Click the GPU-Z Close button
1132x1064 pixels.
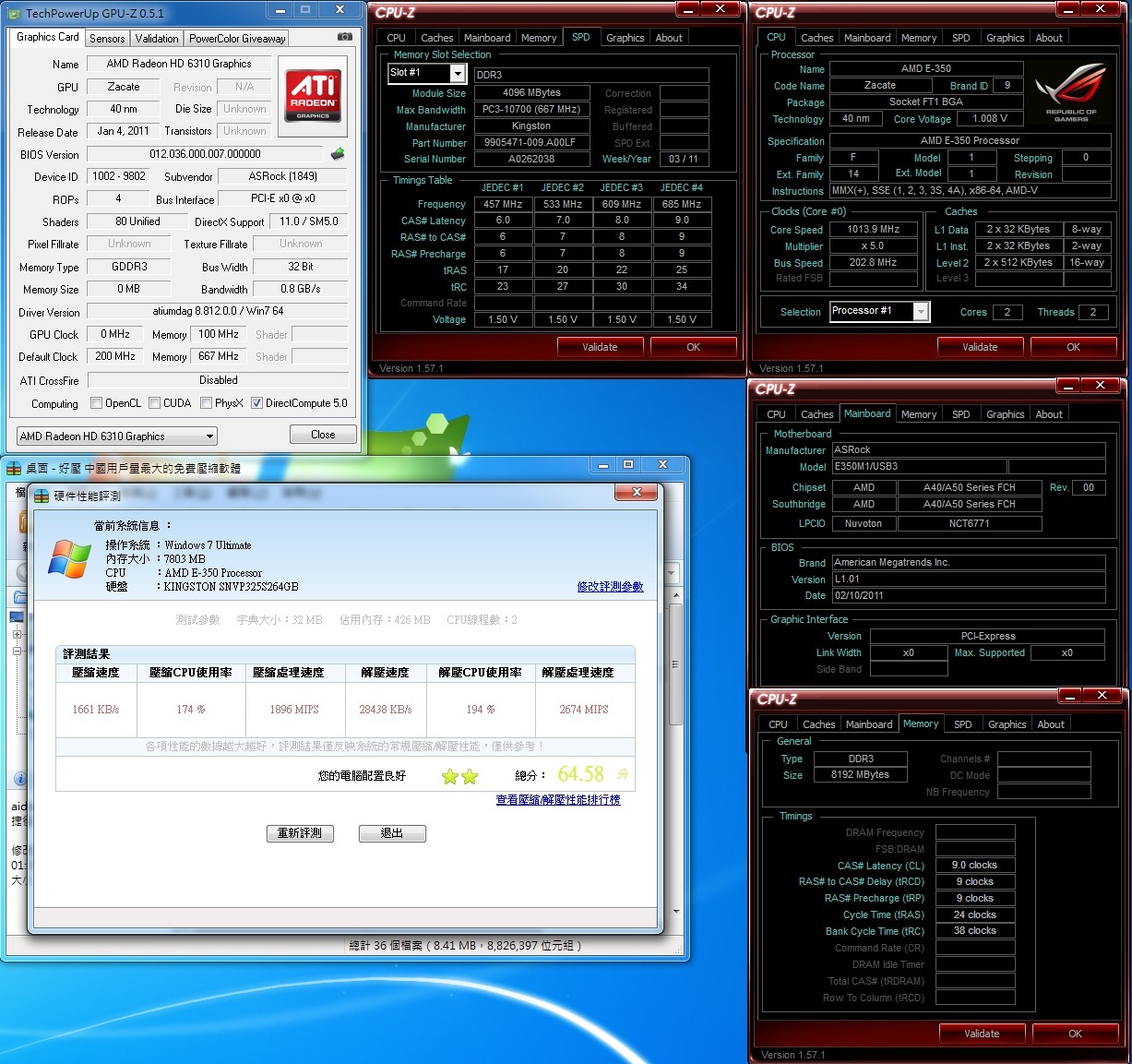pyautogui.click(x=323, y=435)
